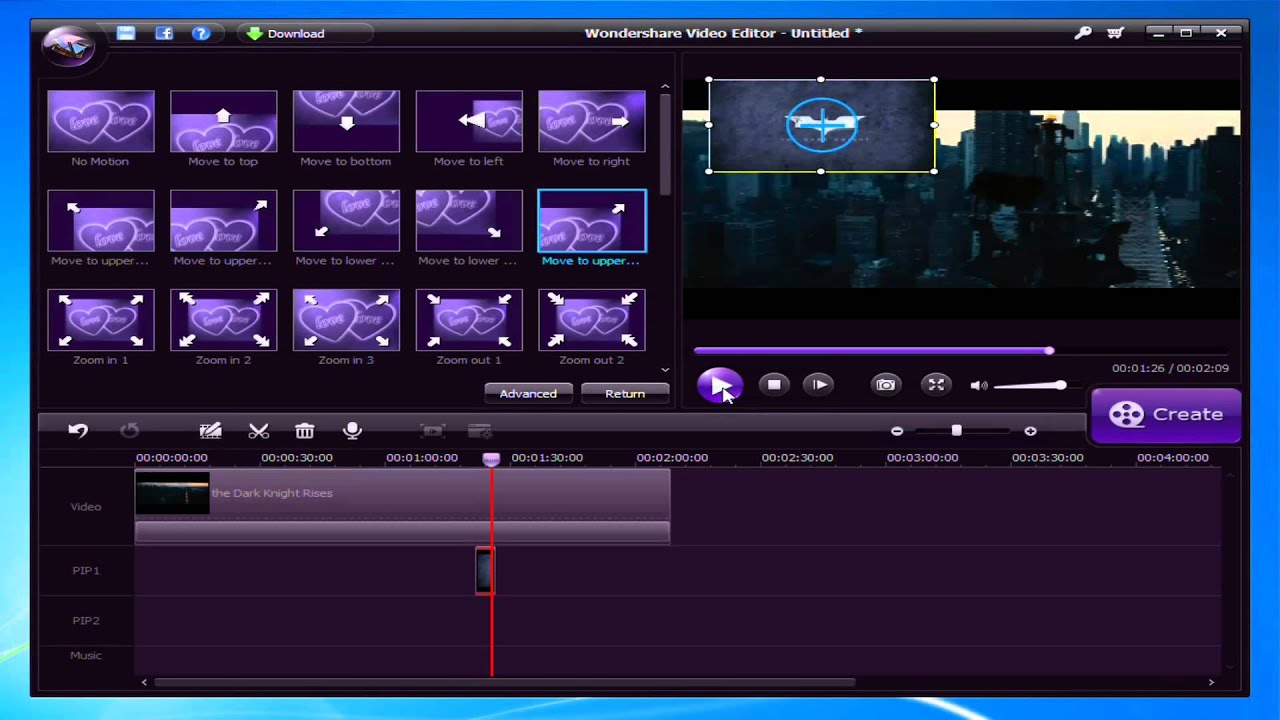The image size is (1280, 720).
Task: Select the Move to top motion
Action: click(x=223, y=121)
